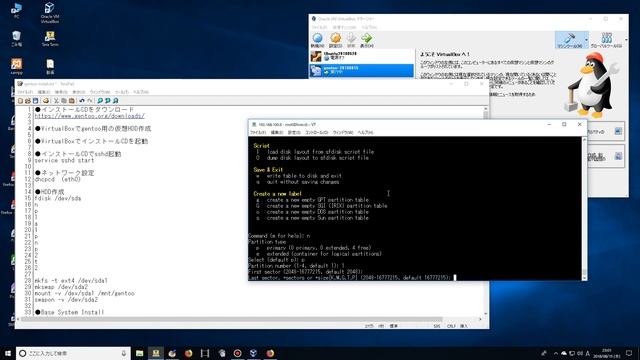The image size is (640, 360).
Task: Show hidden tray icons chevron
Action: (x=556, y=353)
